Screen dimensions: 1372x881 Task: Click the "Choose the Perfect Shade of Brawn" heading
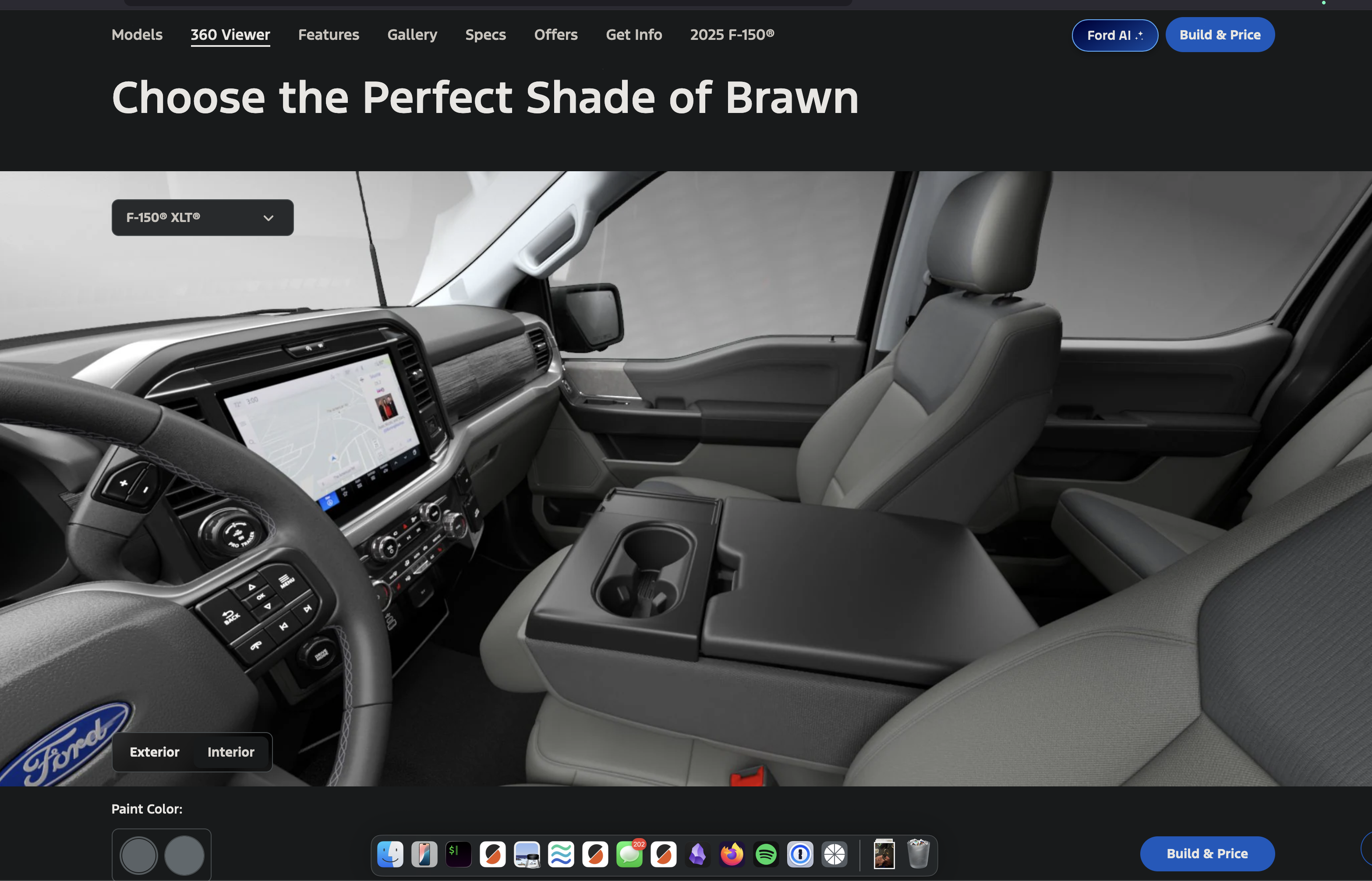coord(485,97)
